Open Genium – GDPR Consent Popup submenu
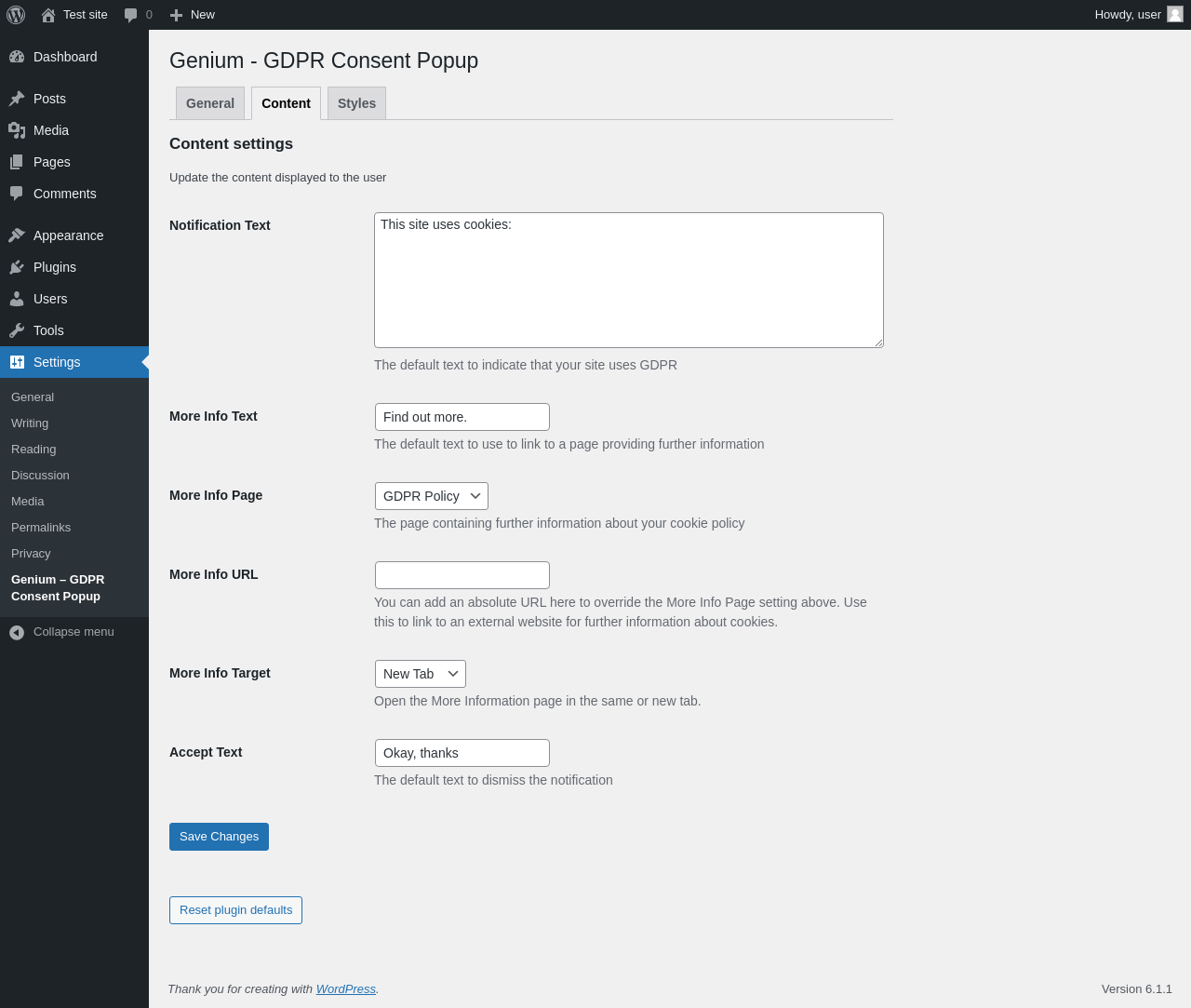The image size is (1191, 1008). 58,587
